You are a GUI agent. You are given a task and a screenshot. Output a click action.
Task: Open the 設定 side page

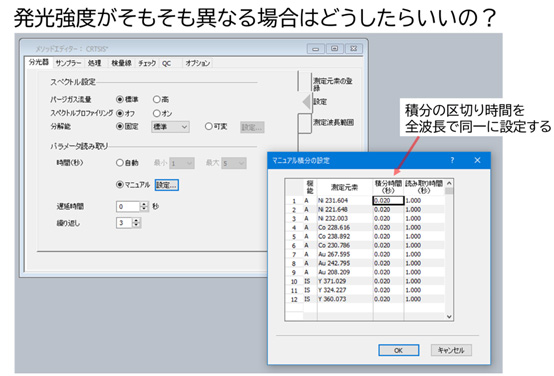pos(320,102)
